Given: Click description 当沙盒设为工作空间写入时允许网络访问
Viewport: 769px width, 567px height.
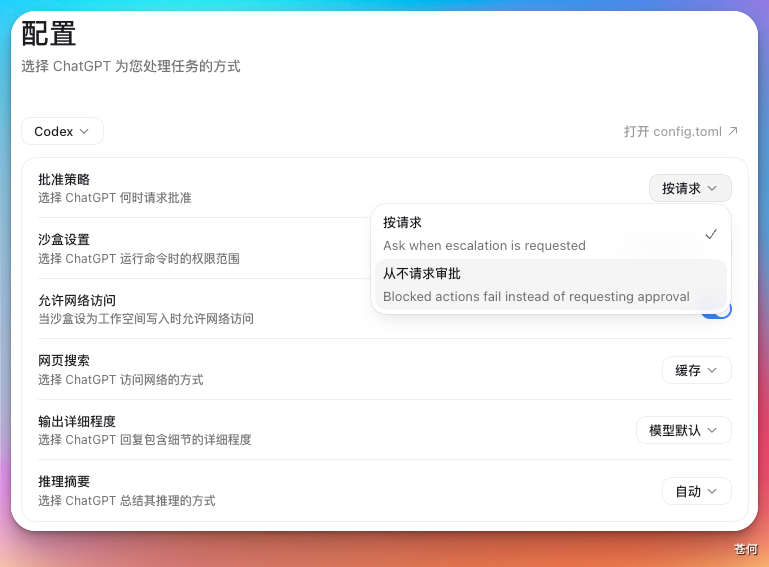Looking at the screenshot, I should pos(146,319).
